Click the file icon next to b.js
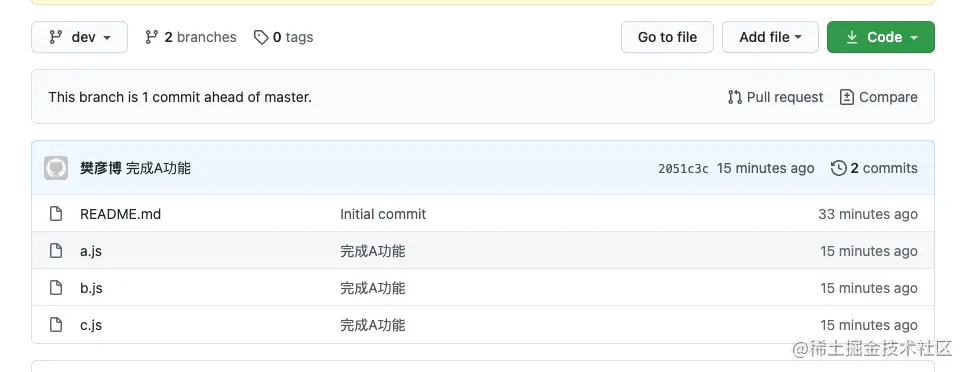Viewport: 966px width, 372px height. pyautogui.click(x=56, y=288)
